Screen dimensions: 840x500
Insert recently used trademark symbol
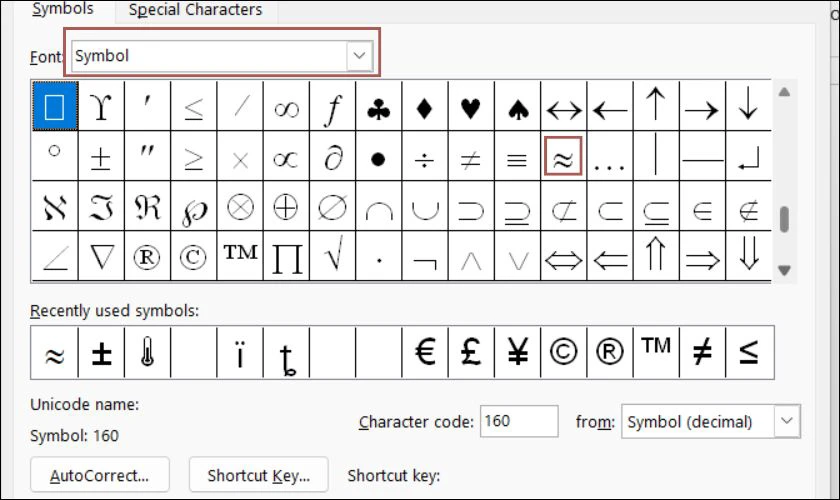point(656,353)
